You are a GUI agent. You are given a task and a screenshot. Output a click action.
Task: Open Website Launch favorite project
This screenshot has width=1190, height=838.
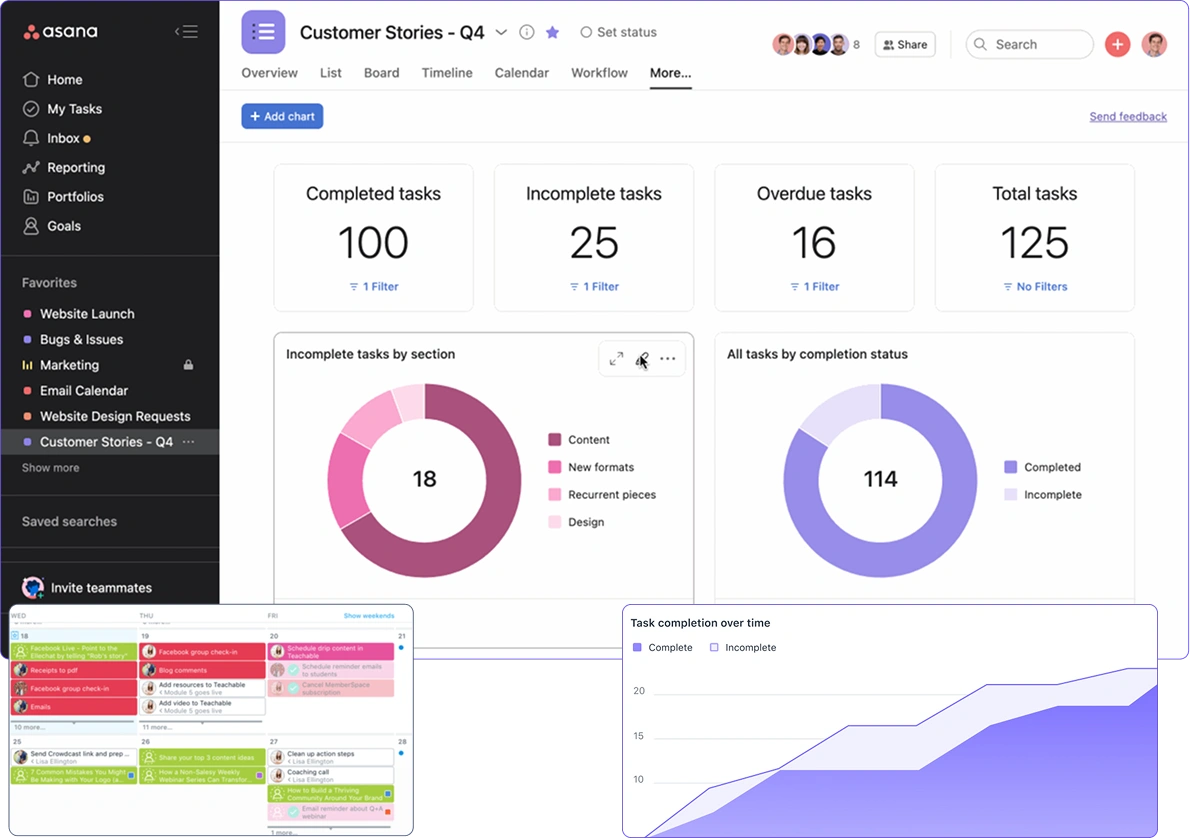pyautogui.click(x=87, y=313)
